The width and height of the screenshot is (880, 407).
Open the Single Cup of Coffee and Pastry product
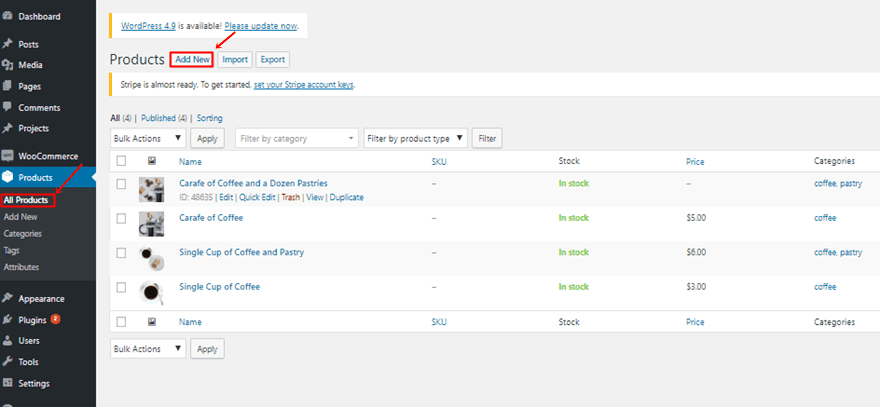point(241,253)
